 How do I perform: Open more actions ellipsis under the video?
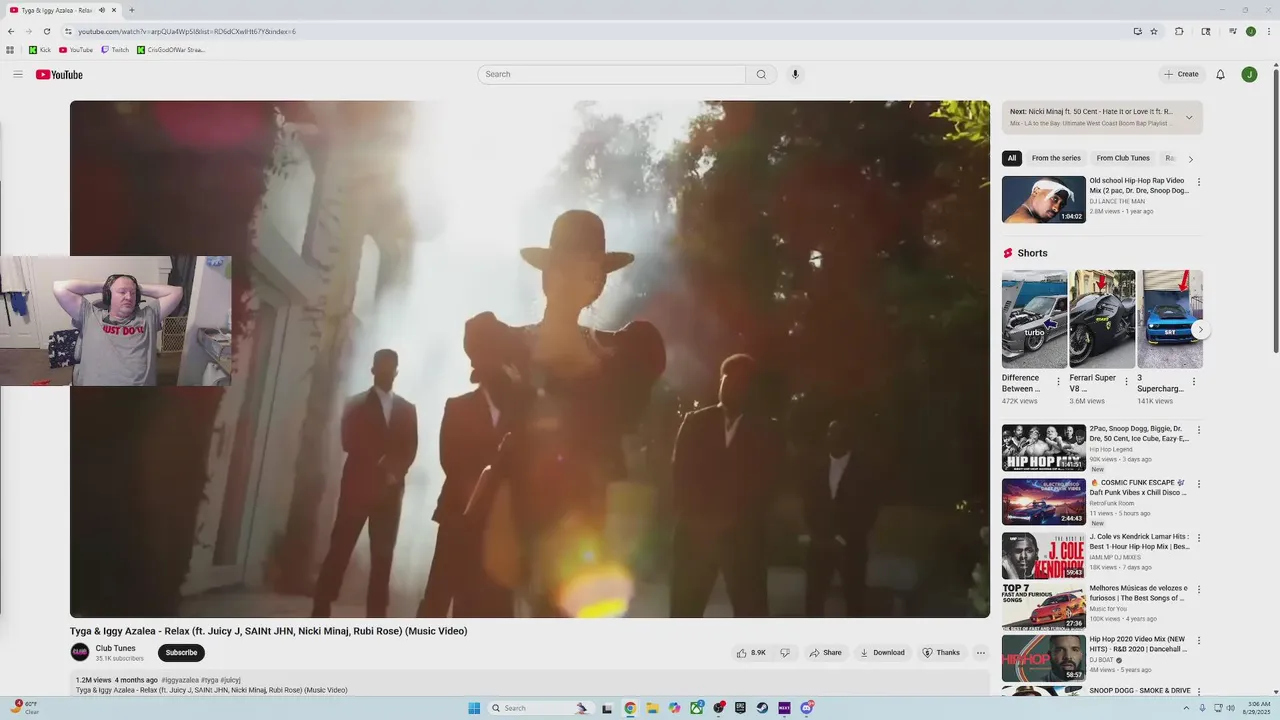(x=981, y=653)
